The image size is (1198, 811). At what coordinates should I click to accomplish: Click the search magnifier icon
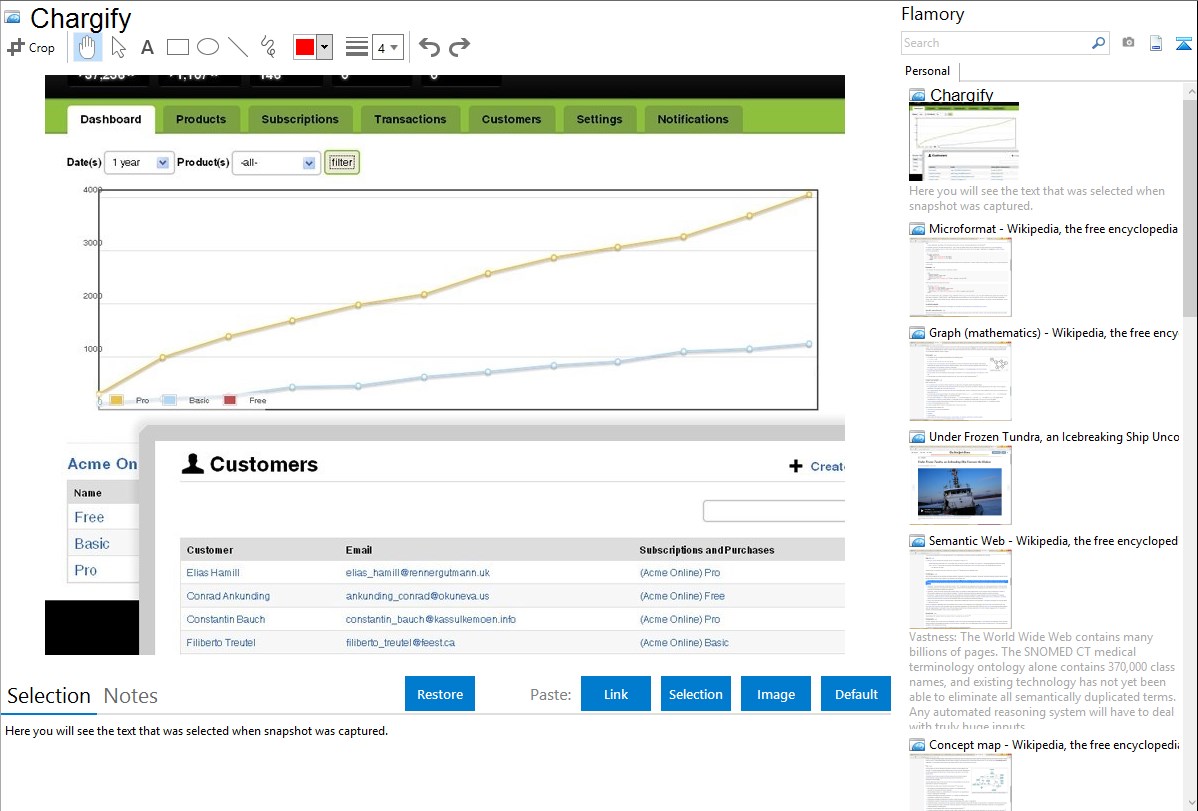pos(1099,43)
